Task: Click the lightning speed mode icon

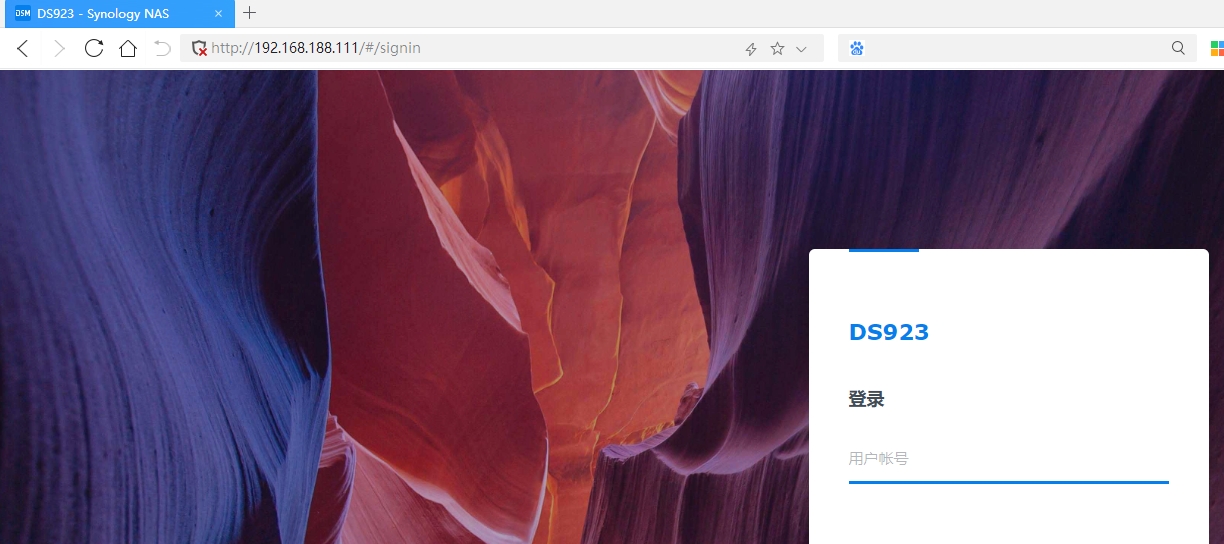Action: [751, 49]
